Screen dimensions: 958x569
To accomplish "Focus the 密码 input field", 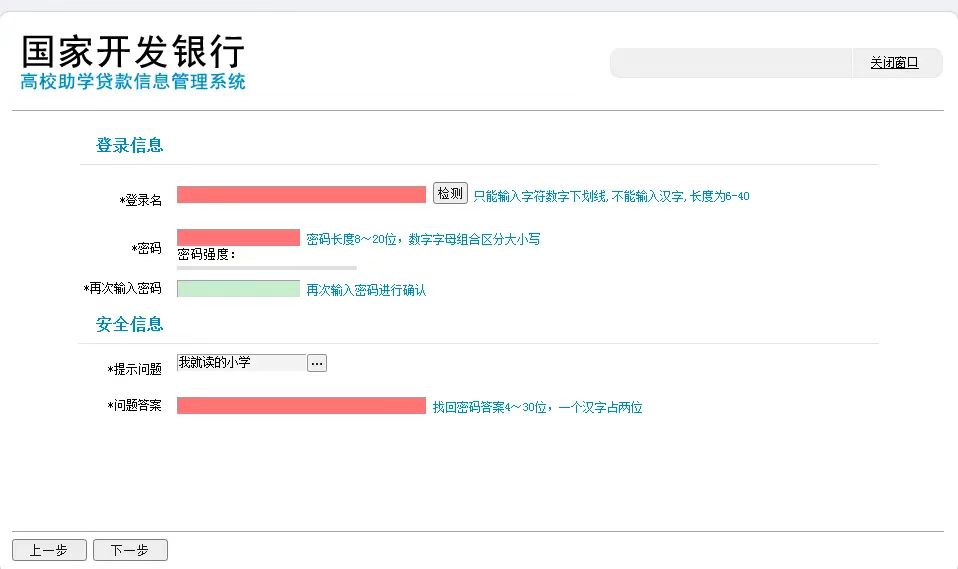I will pyautogui.click(x=238, y=237).
